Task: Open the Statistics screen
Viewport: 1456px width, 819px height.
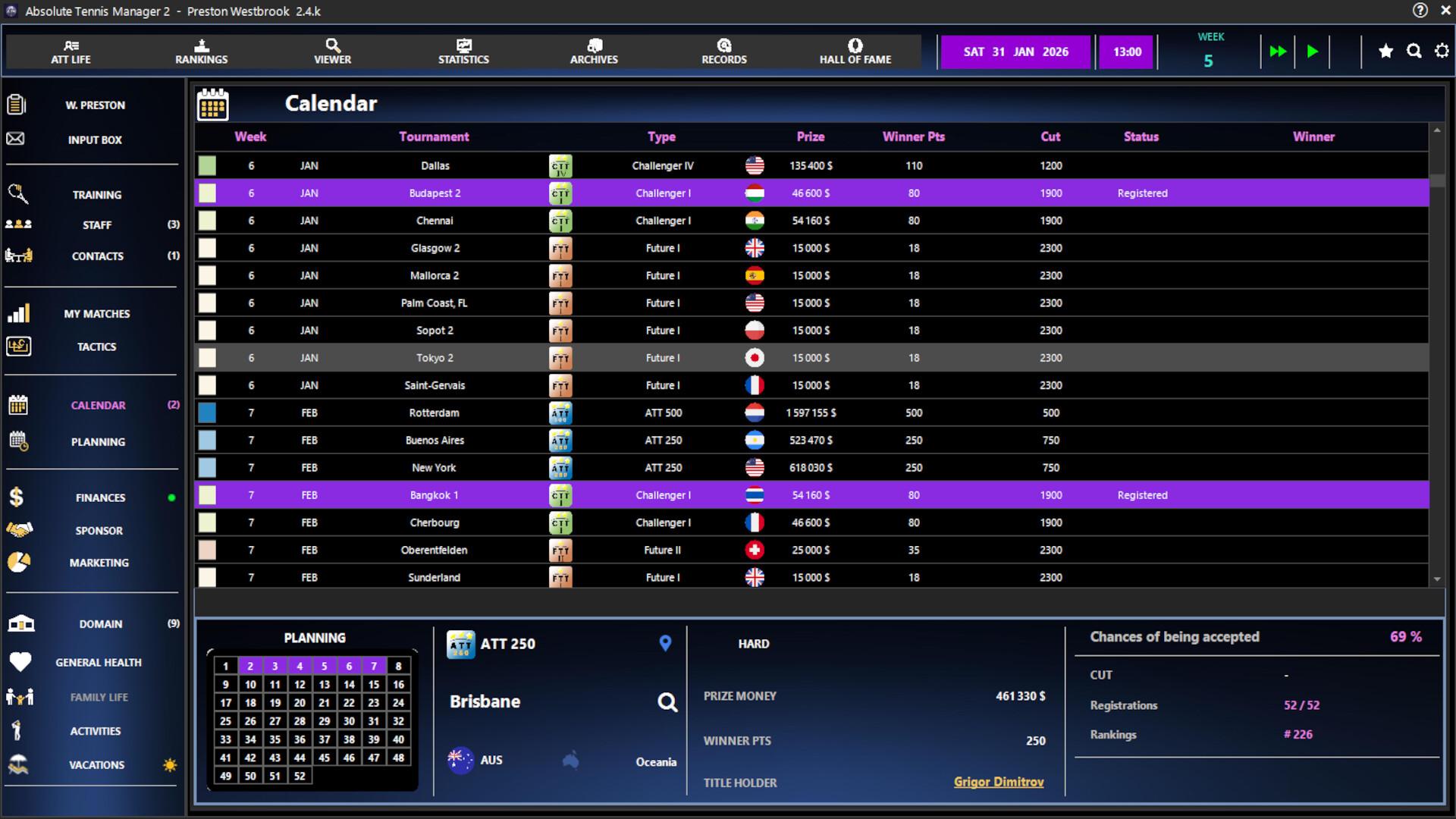Action: point(463,52)
